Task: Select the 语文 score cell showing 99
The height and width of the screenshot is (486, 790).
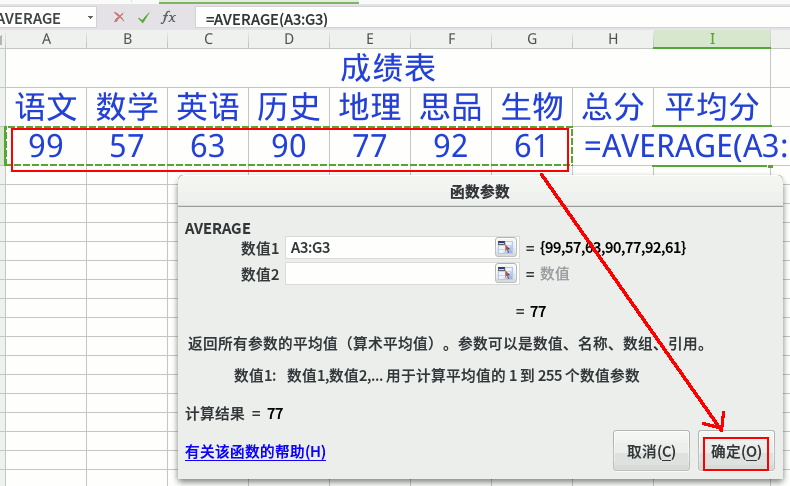Action: (46, 147)
